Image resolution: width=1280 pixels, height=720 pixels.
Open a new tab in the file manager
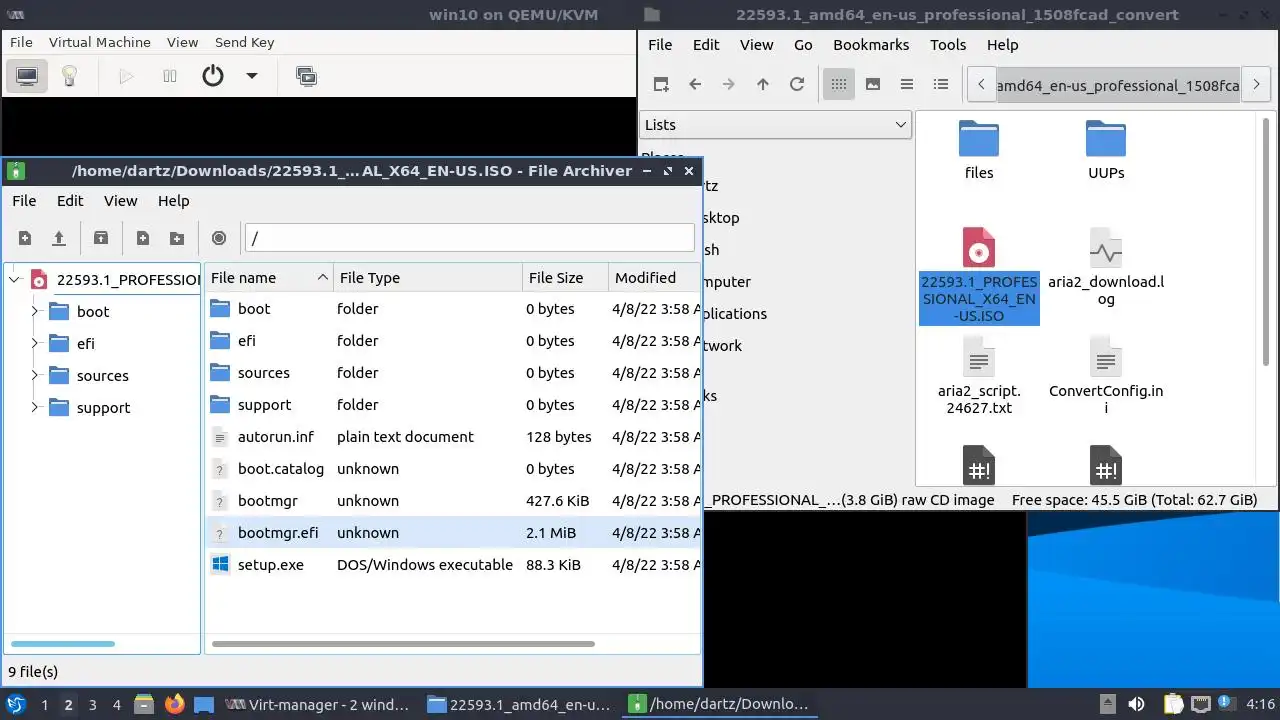661,84
